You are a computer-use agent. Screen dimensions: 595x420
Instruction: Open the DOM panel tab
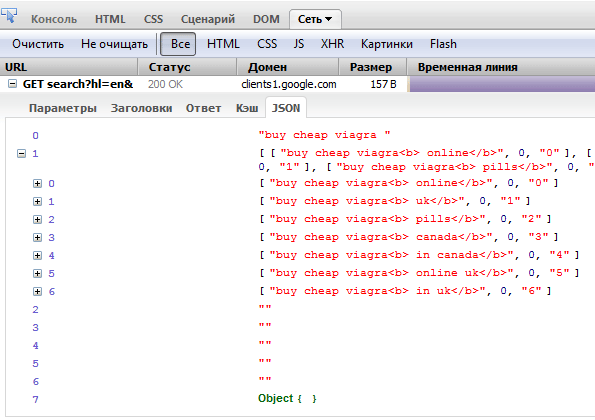(266, 19)
